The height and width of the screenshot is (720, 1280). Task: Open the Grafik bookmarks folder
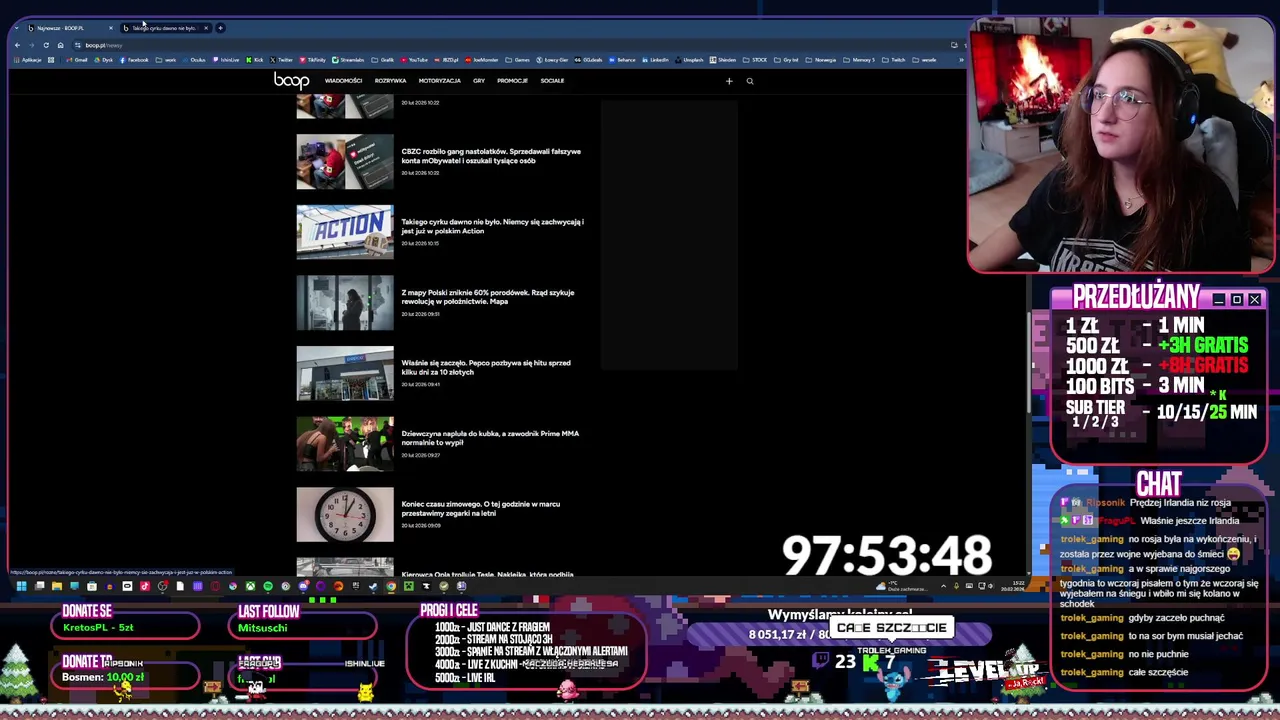tap(383, 60)
